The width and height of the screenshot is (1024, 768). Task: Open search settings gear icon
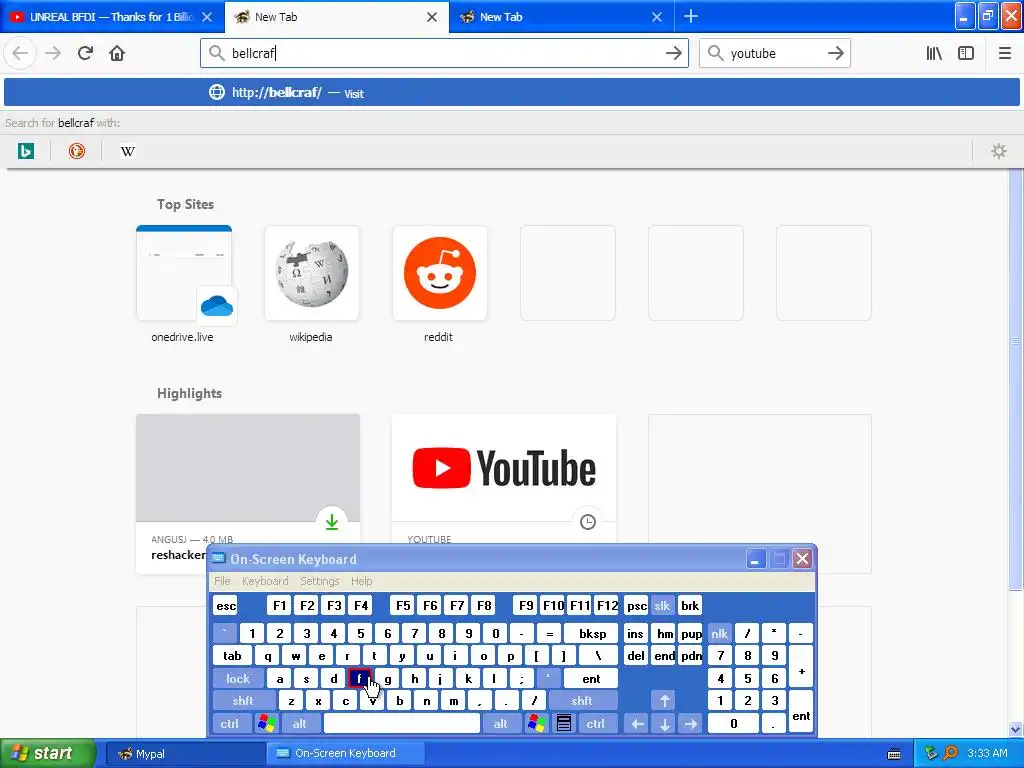point(999,152)
